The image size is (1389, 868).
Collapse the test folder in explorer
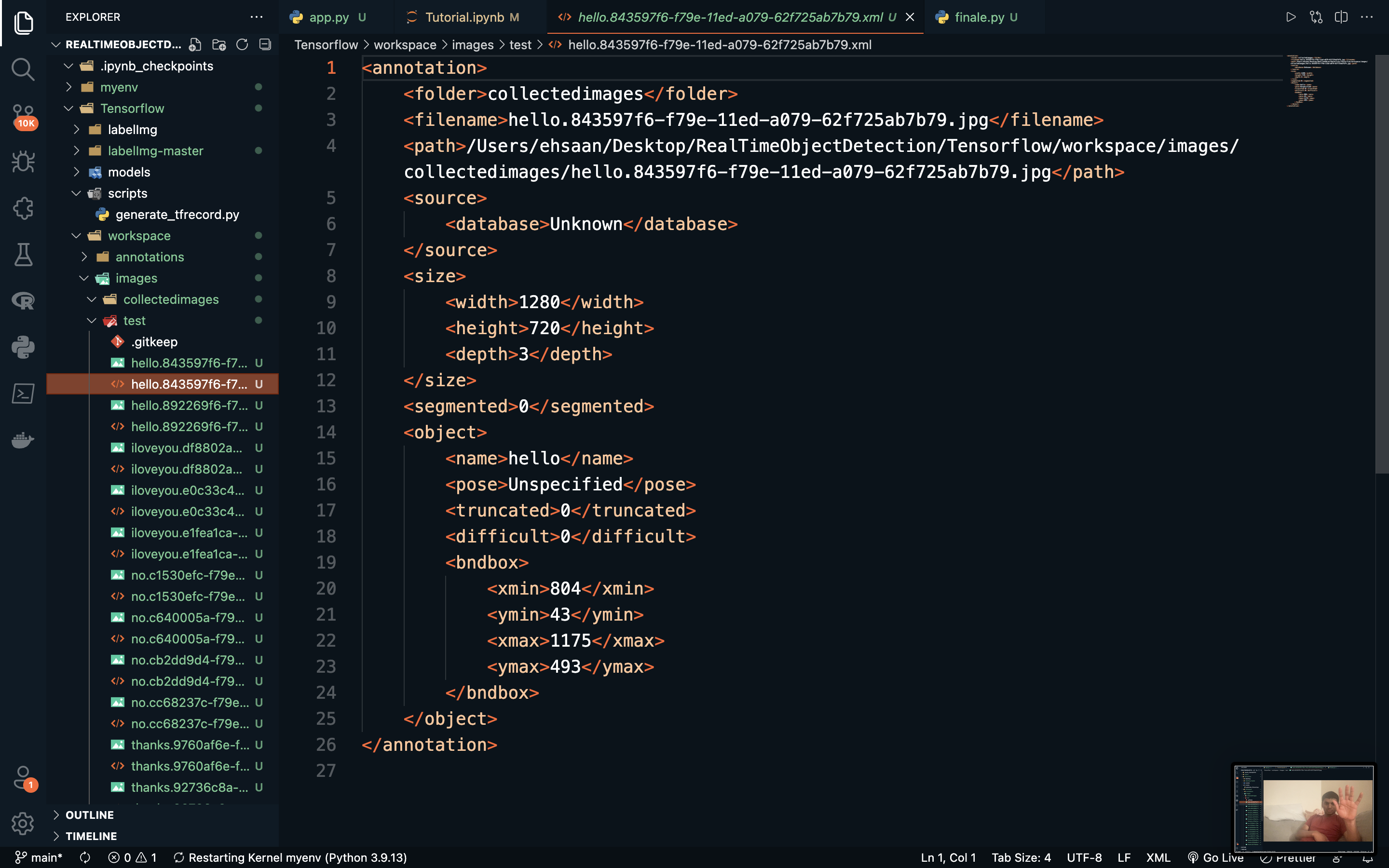[x=92, y=320]
